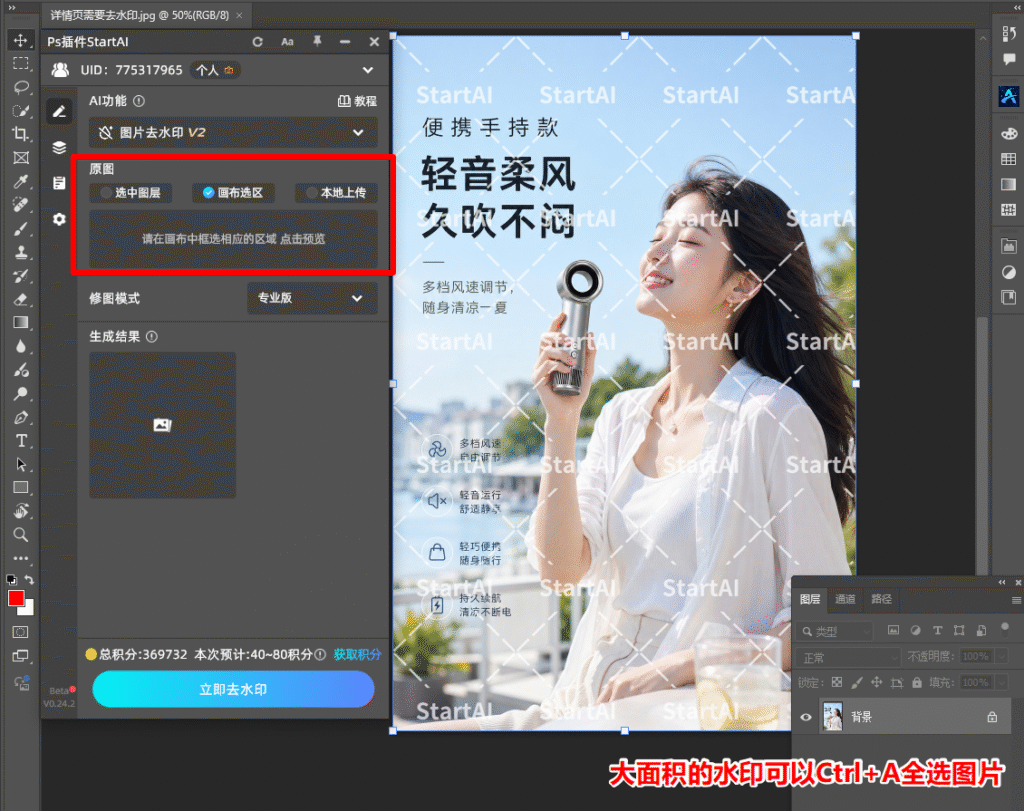Select the Spot Healing Brush tool
The height and width of the screenshot is (811, 1024).
(20, 205)
